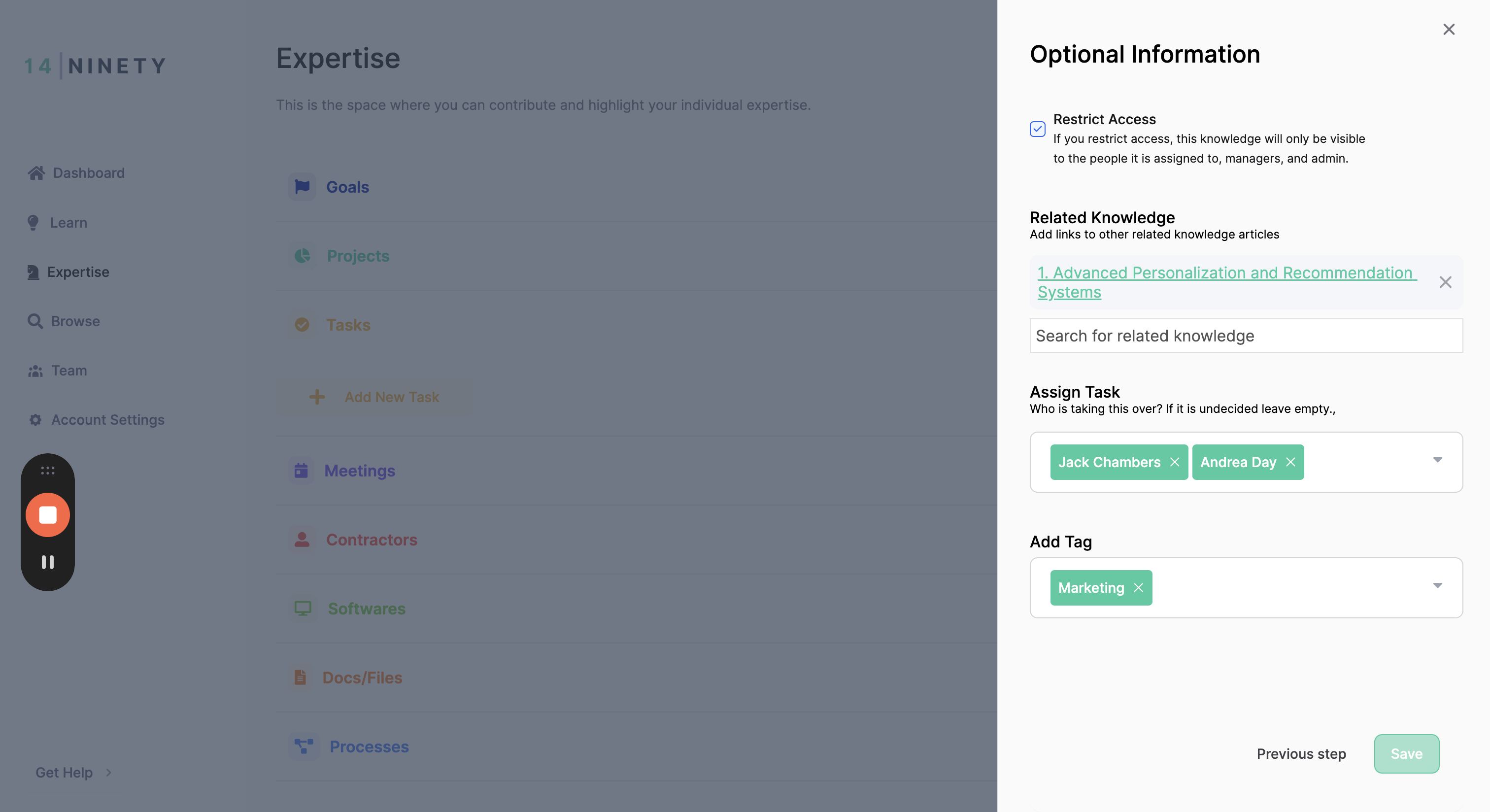The image size is (1490, 812).
Task: Uncheck the Restrict Access checkbox
Action: click(1038, 129)
